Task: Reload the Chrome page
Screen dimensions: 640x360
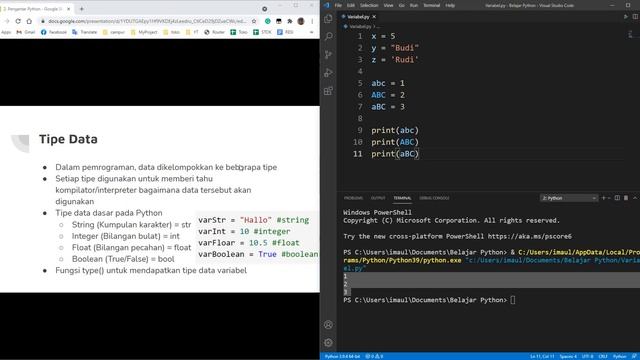Action: tap(18, 21)
